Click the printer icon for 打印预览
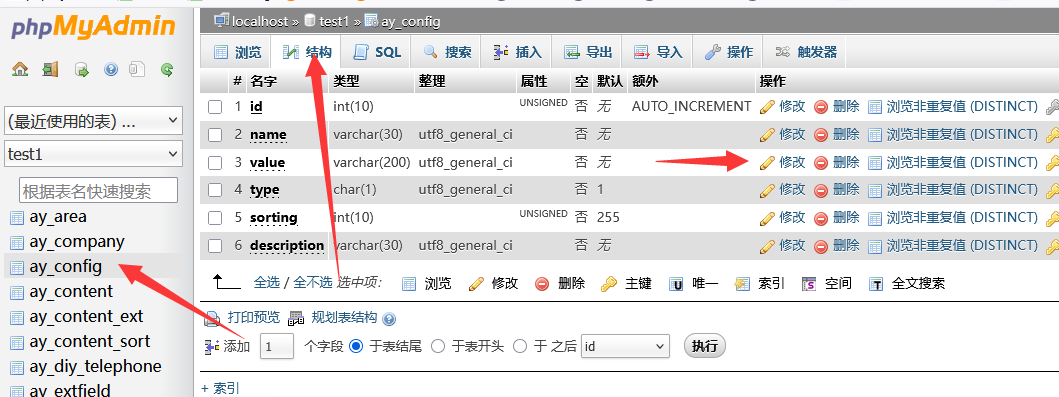Viewport: 1059px width, 397px height. (213, 318)
